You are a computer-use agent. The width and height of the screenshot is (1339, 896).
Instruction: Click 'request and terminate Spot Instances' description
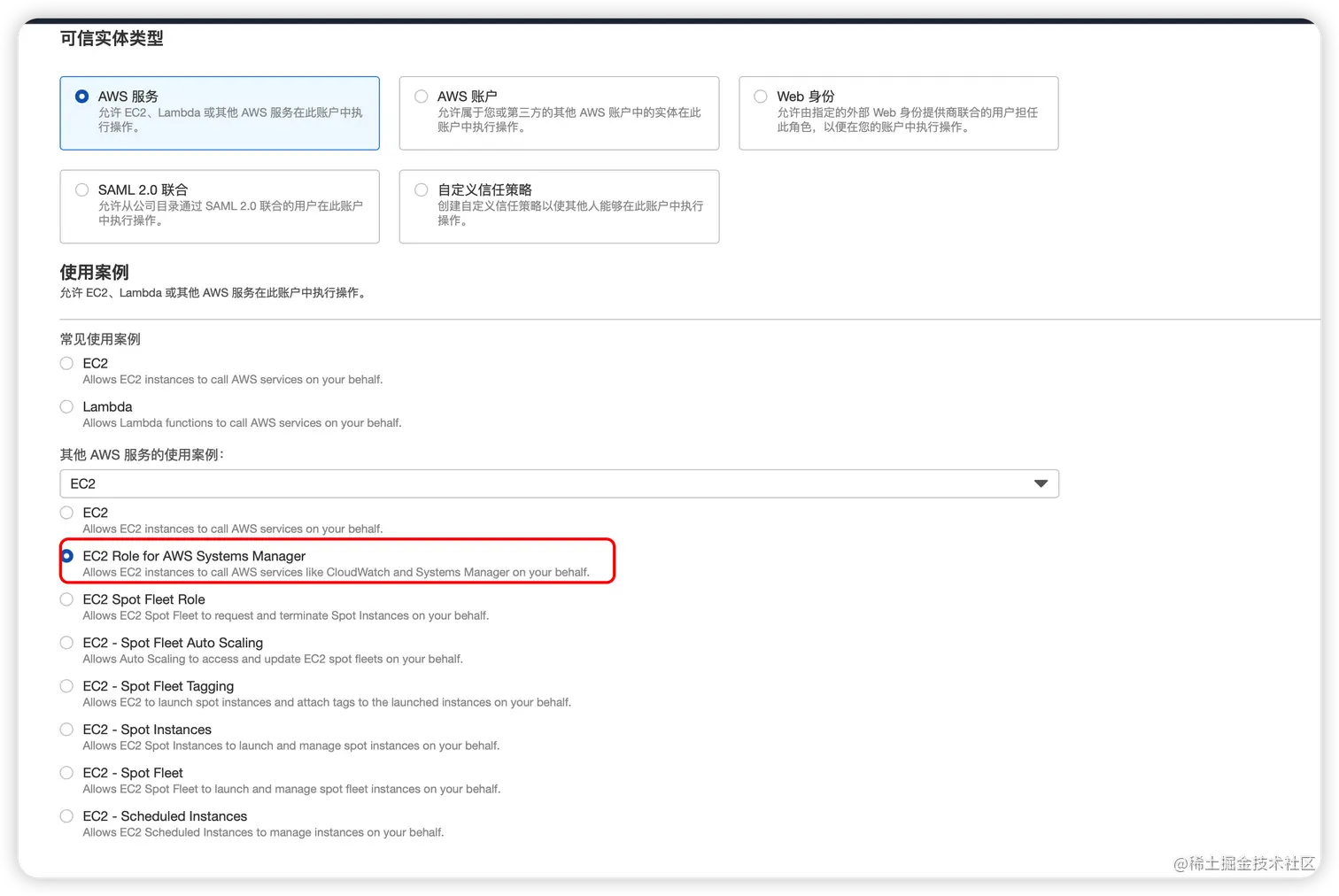pyautogui.click(x=285, y=616)
